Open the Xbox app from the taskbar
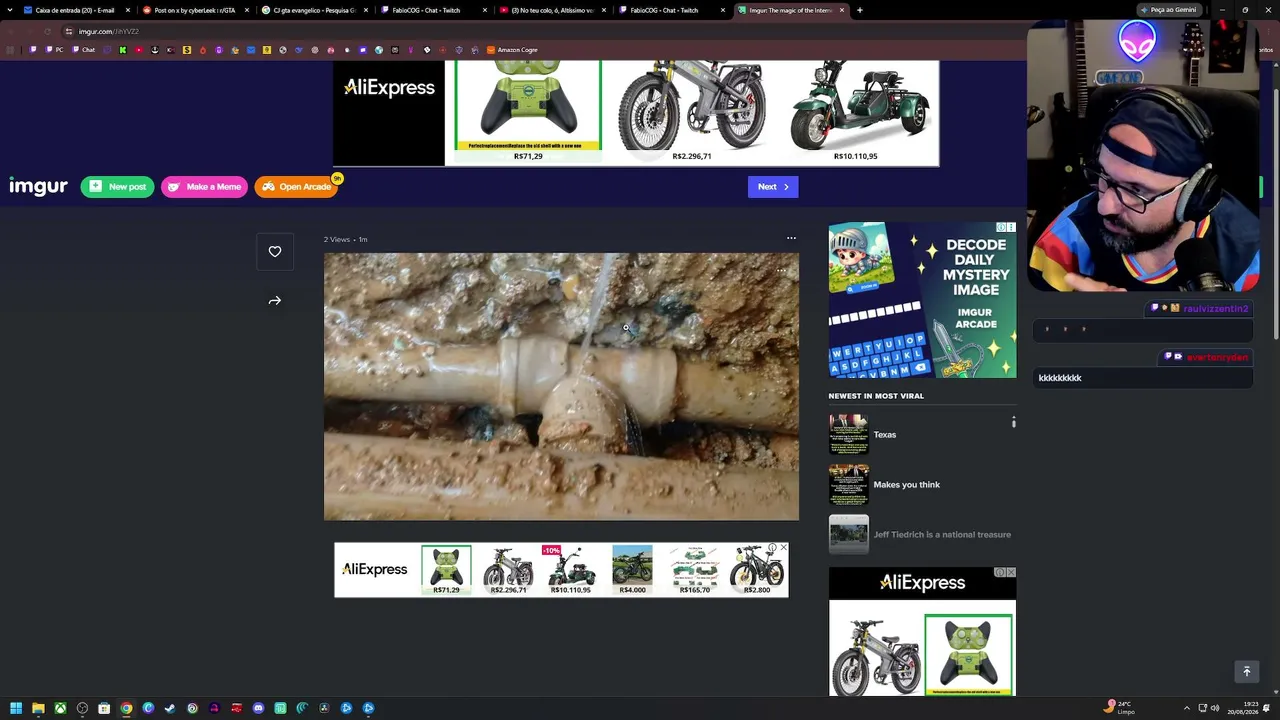The width and height of the screenshot is (1280, 720). tap(60, 708)
